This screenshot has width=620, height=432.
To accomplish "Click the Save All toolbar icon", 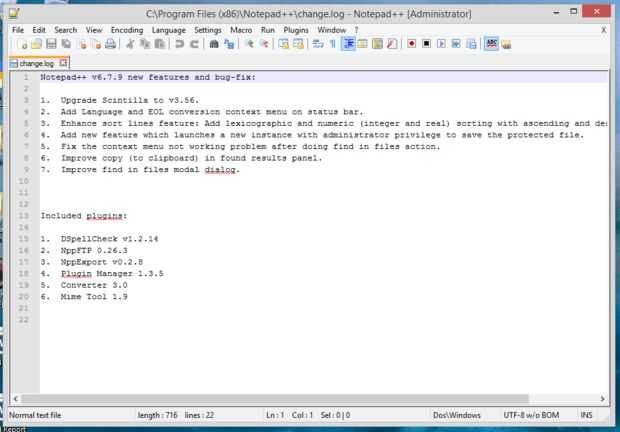I will (66, 44).
